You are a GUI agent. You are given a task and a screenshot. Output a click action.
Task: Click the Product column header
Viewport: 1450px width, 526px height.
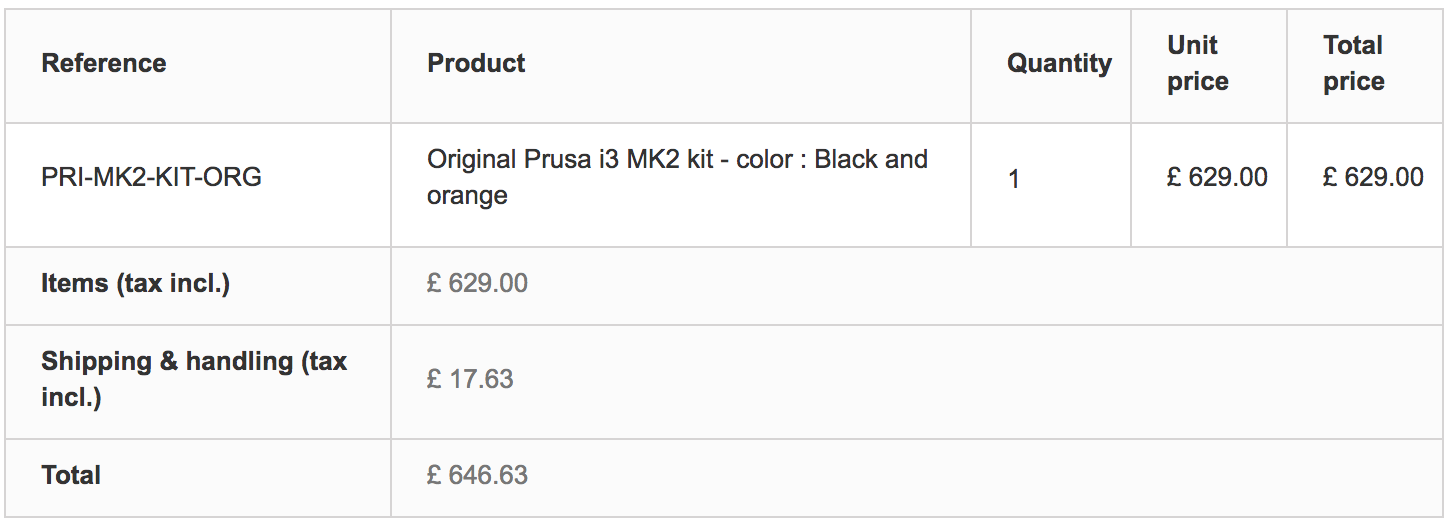[x=476, y=63]
